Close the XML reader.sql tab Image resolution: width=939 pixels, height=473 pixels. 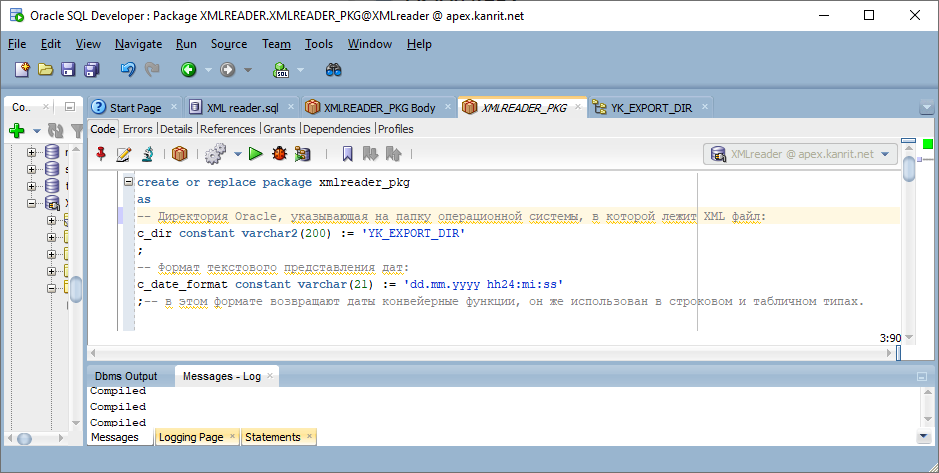(290, 107)
